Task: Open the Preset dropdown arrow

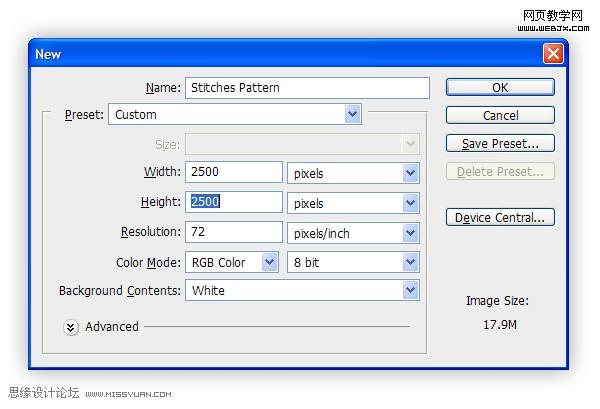Action: pos(352,114)
